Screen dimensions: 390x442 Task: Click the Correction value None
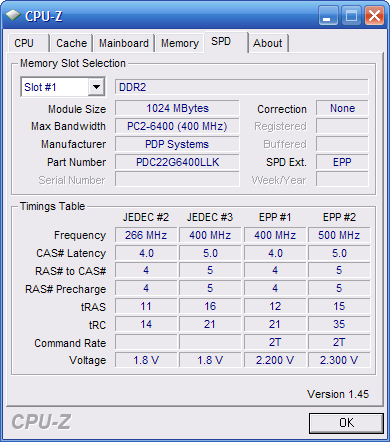342,108
